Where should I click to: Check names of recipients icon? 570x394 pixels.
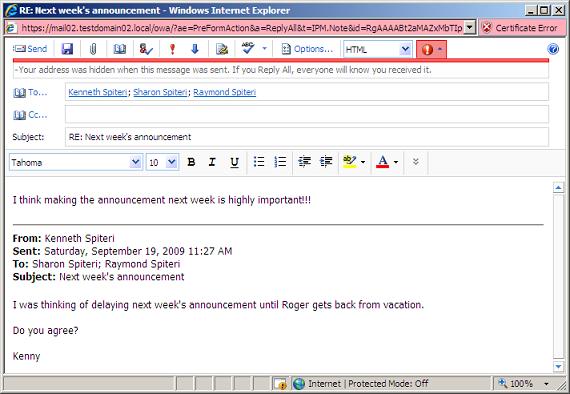coord(146,49)
